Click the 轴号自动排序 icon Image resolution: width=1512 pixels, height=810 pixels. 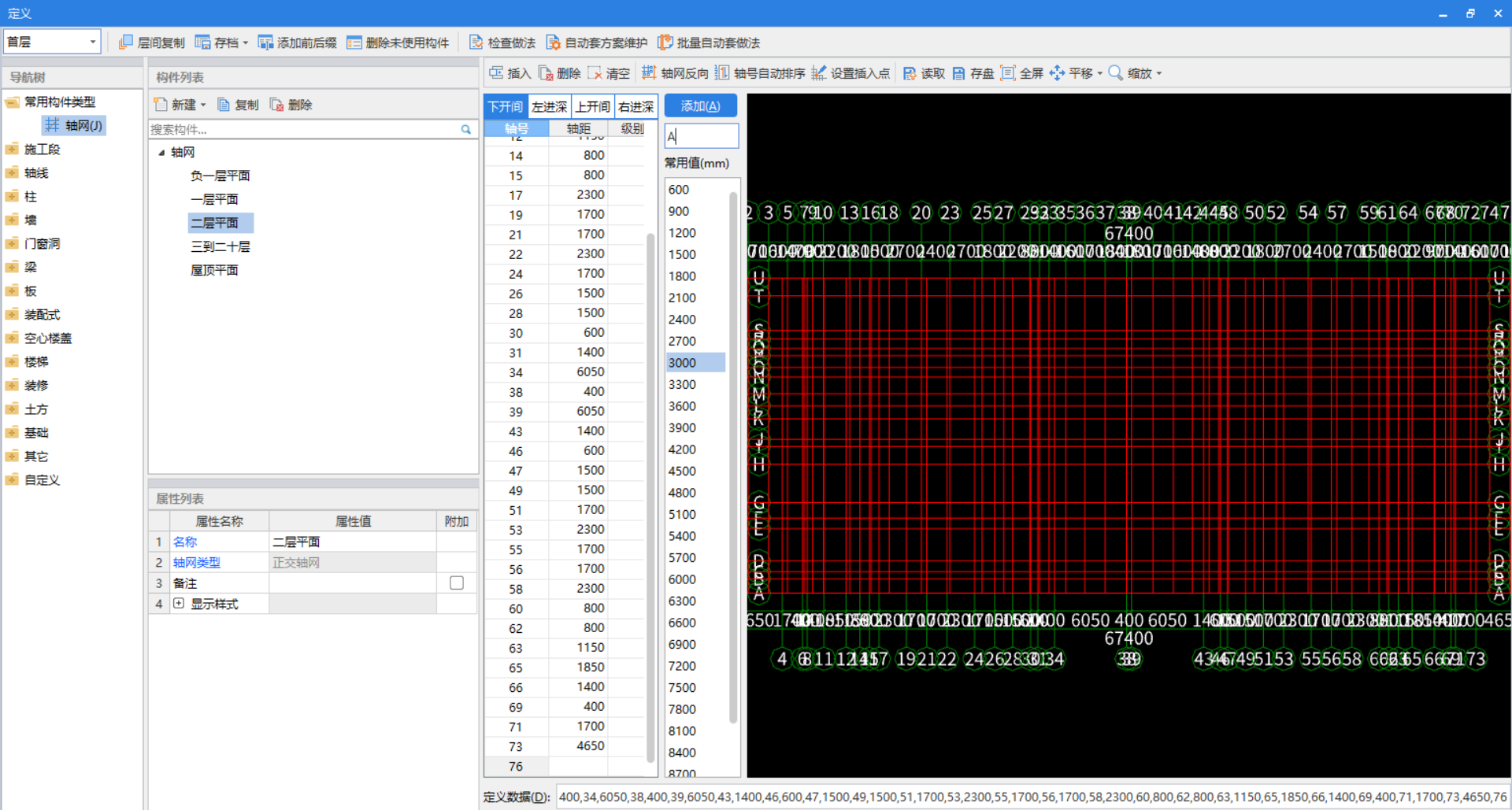tap(721, 73)
